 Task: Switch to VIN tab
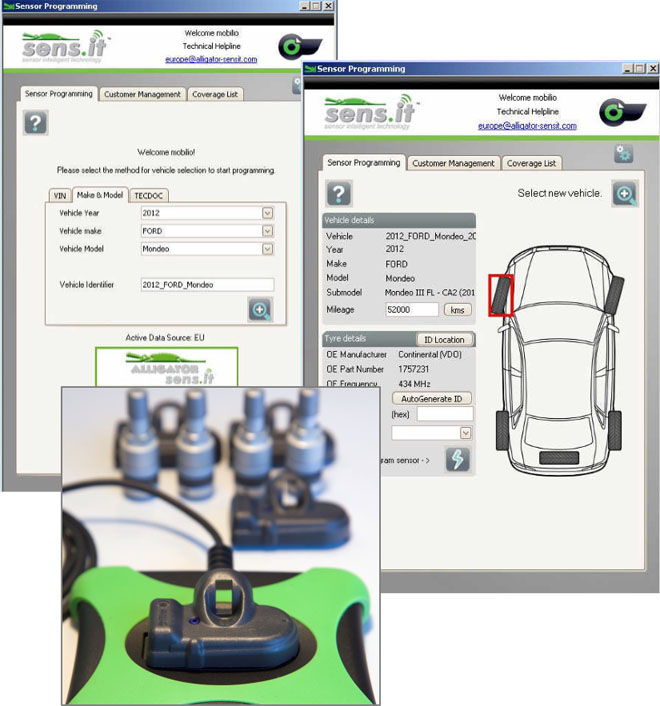tap(59, 195)
